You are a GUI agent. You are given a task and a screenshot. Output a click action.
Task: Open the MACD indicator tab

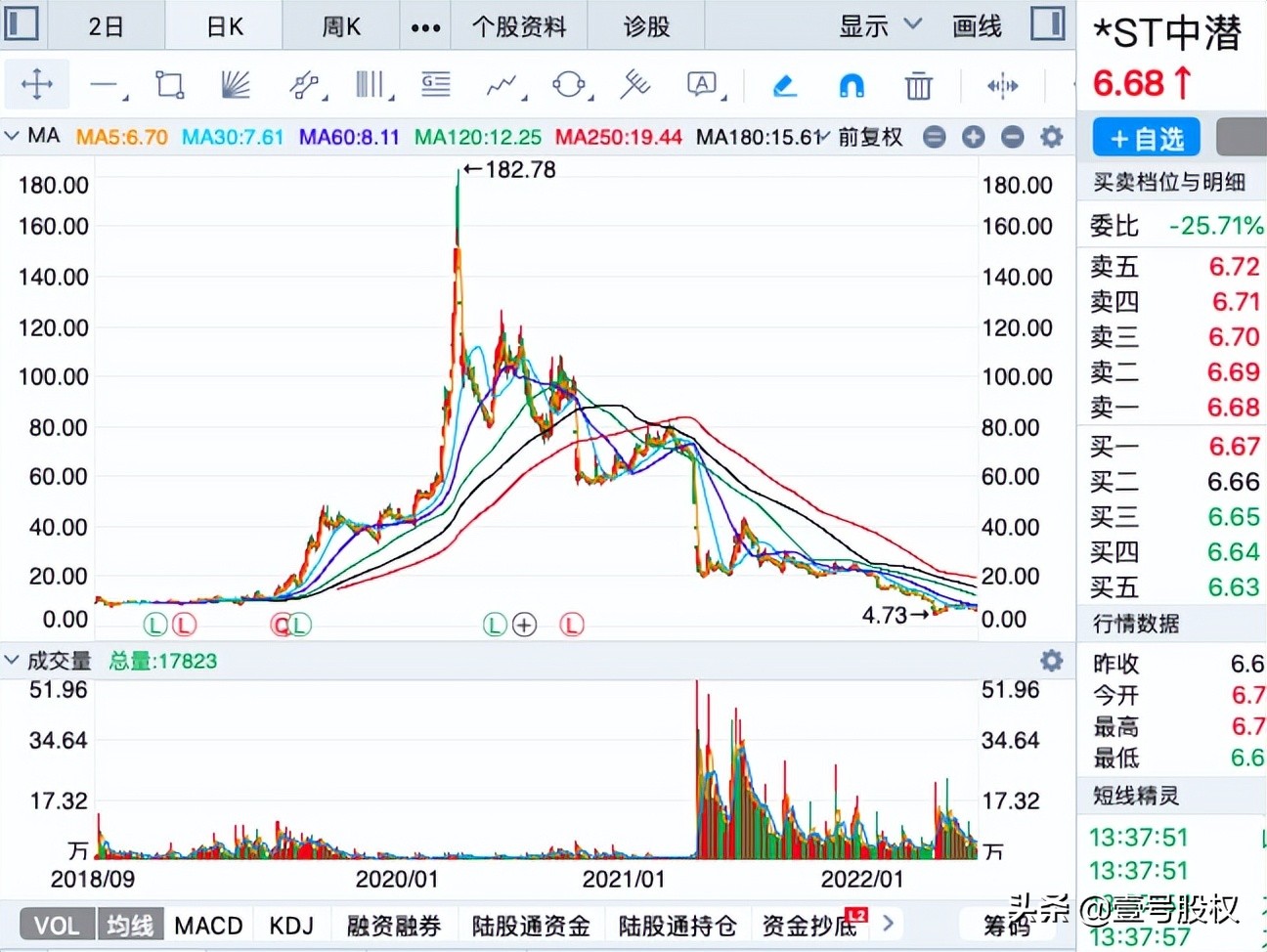(207, 924)
